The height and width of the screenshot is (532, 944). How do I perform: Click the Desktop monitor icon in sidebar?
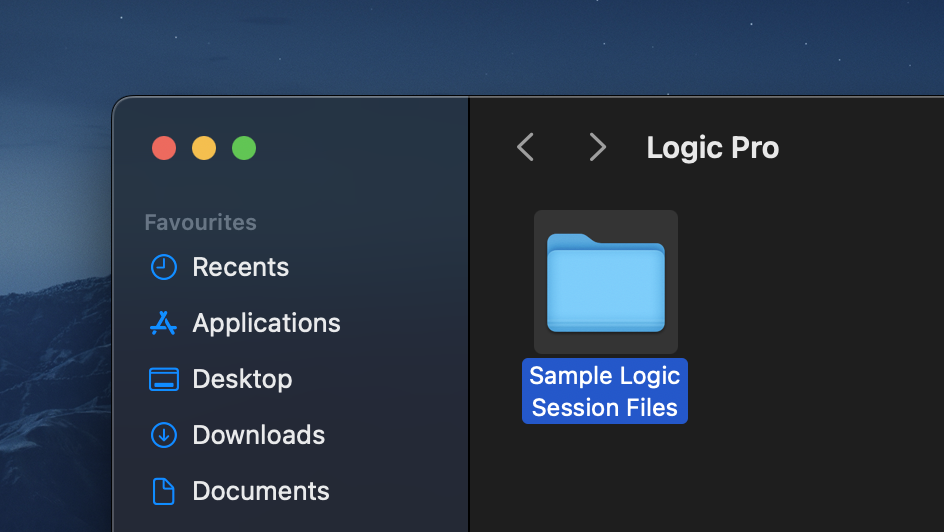[x=163, y=379]
